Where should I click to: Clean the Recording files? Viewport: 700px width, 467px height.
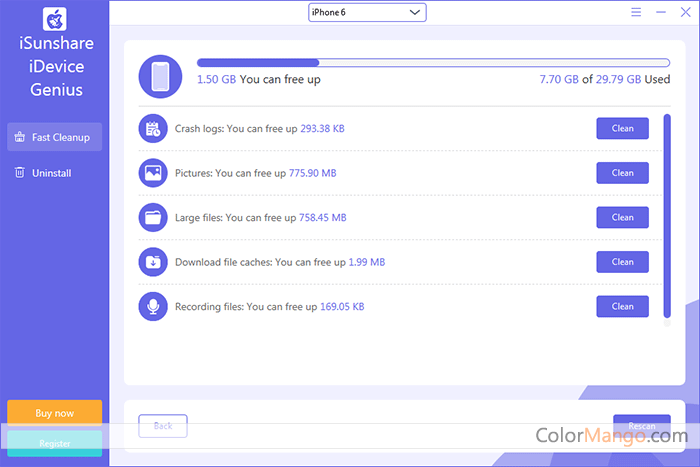coord(622,306)
